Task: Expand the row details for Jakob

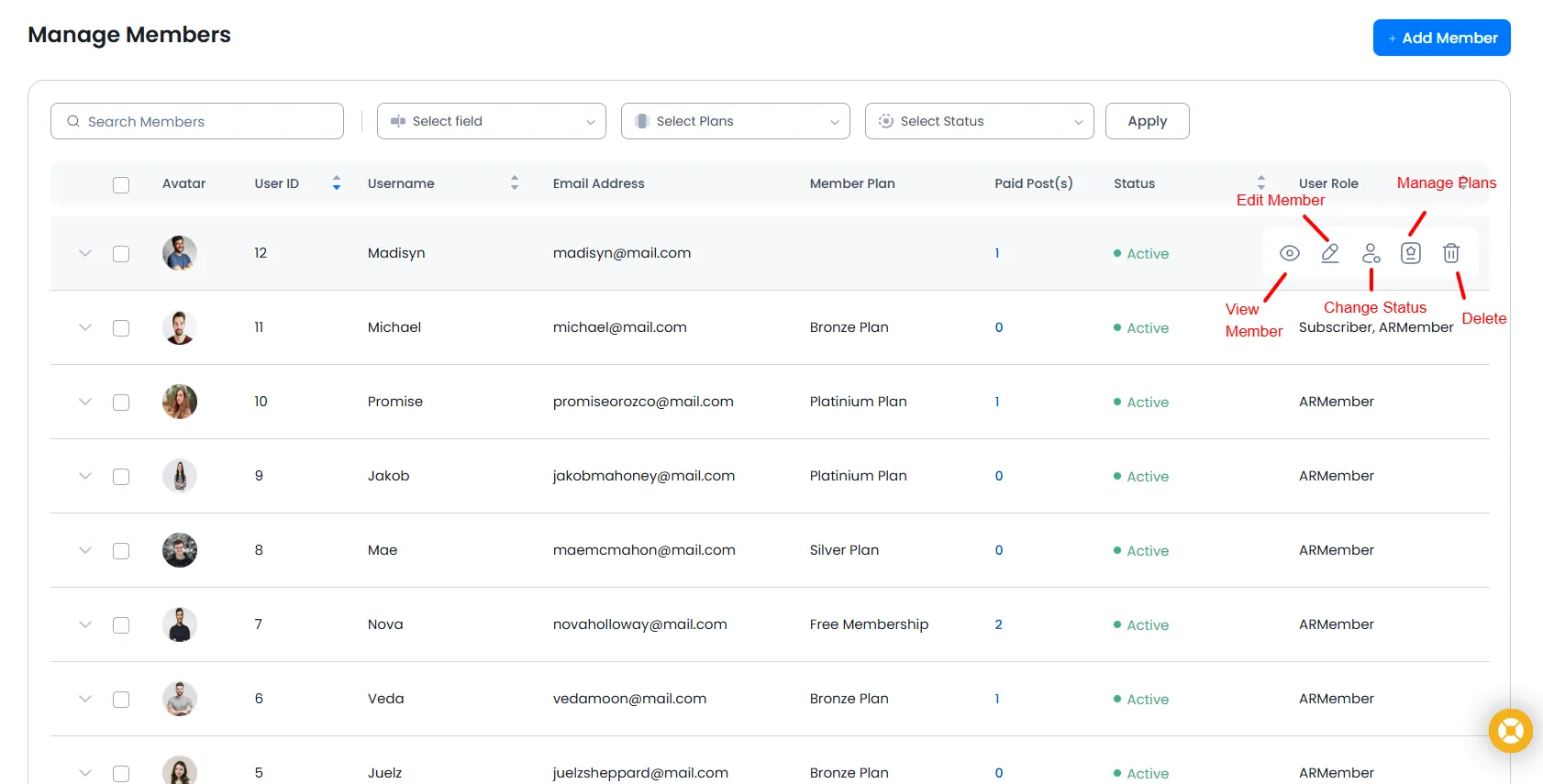Action: pos(85,476)
